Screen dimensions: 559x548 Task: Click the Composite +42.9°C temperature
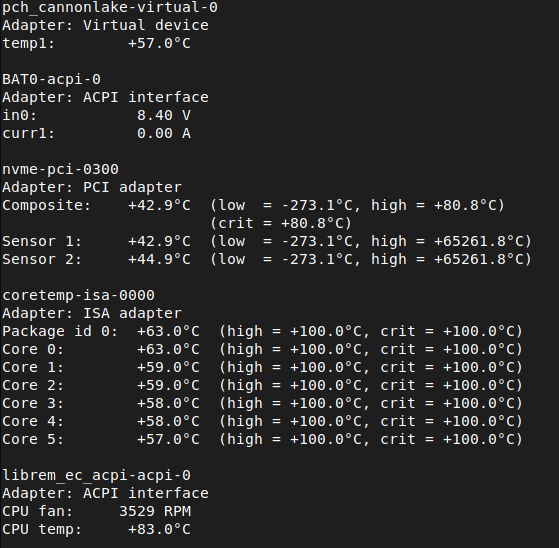point(159,206)
